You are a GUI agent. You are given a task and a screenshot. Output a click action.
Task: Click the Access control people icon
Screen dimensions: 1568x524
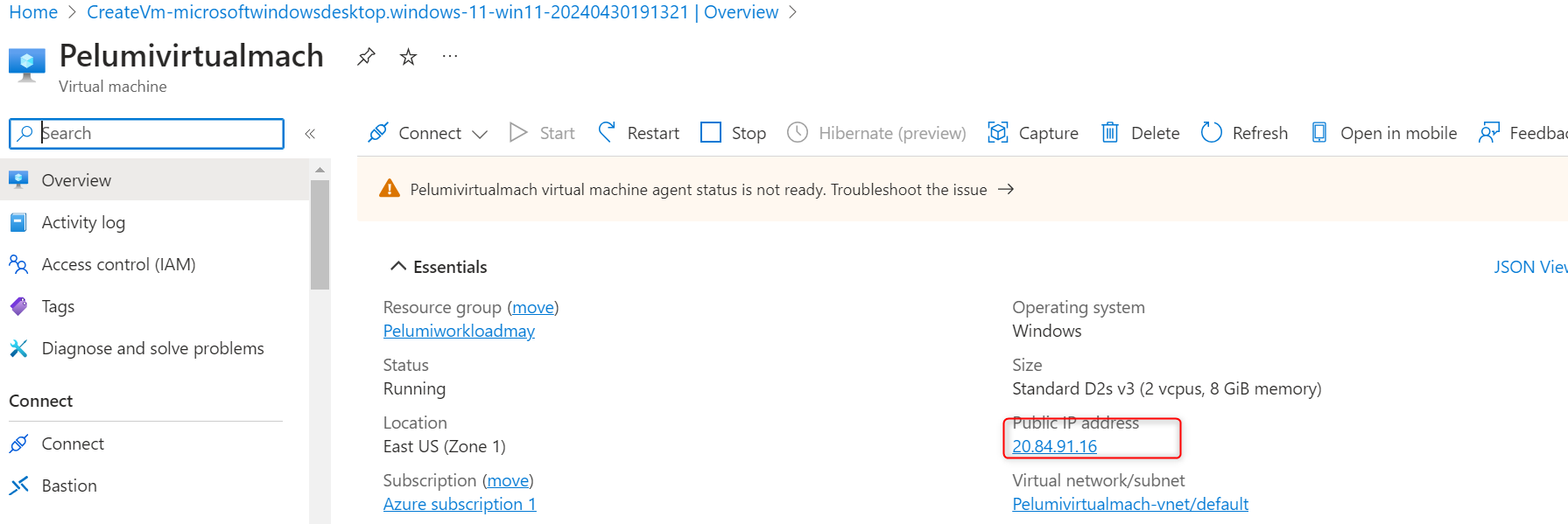[x=18, y=264]
